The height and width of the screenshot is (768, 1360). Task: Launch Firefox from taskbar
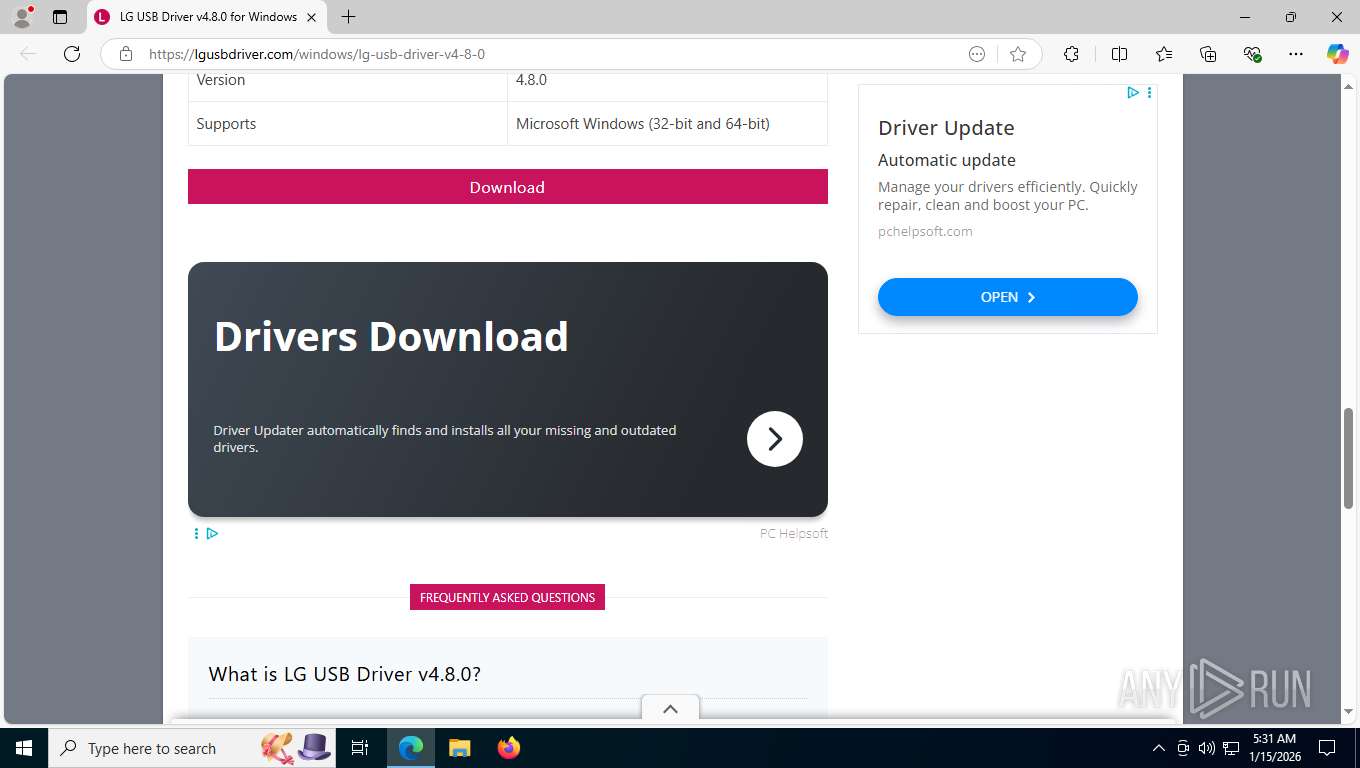(509, 748)
